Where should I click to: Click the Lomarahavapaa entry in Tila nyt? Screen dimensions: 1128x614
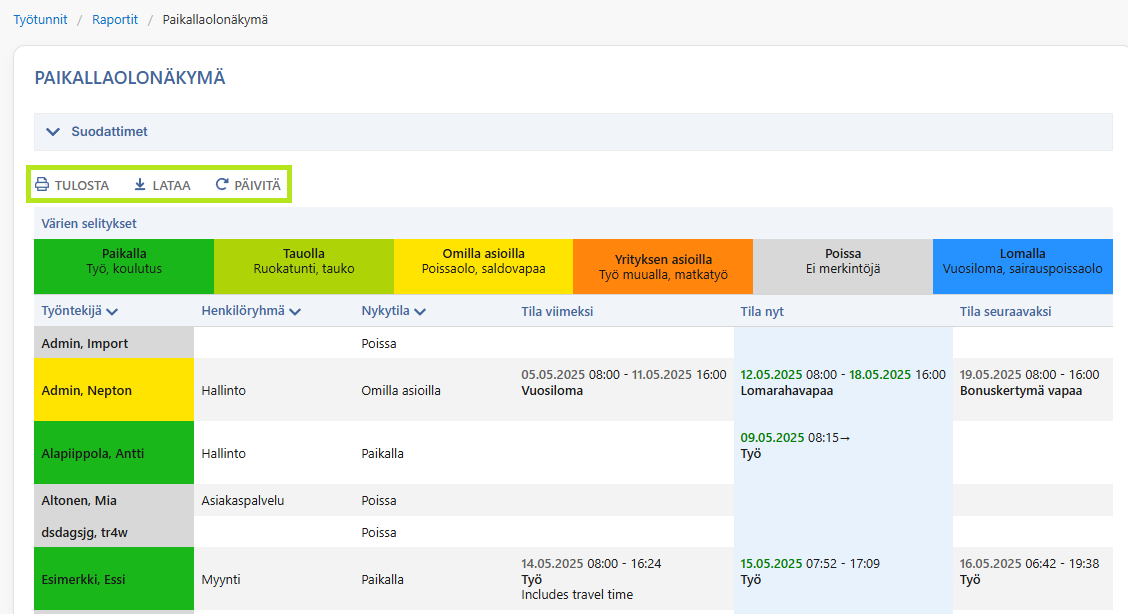787,391
